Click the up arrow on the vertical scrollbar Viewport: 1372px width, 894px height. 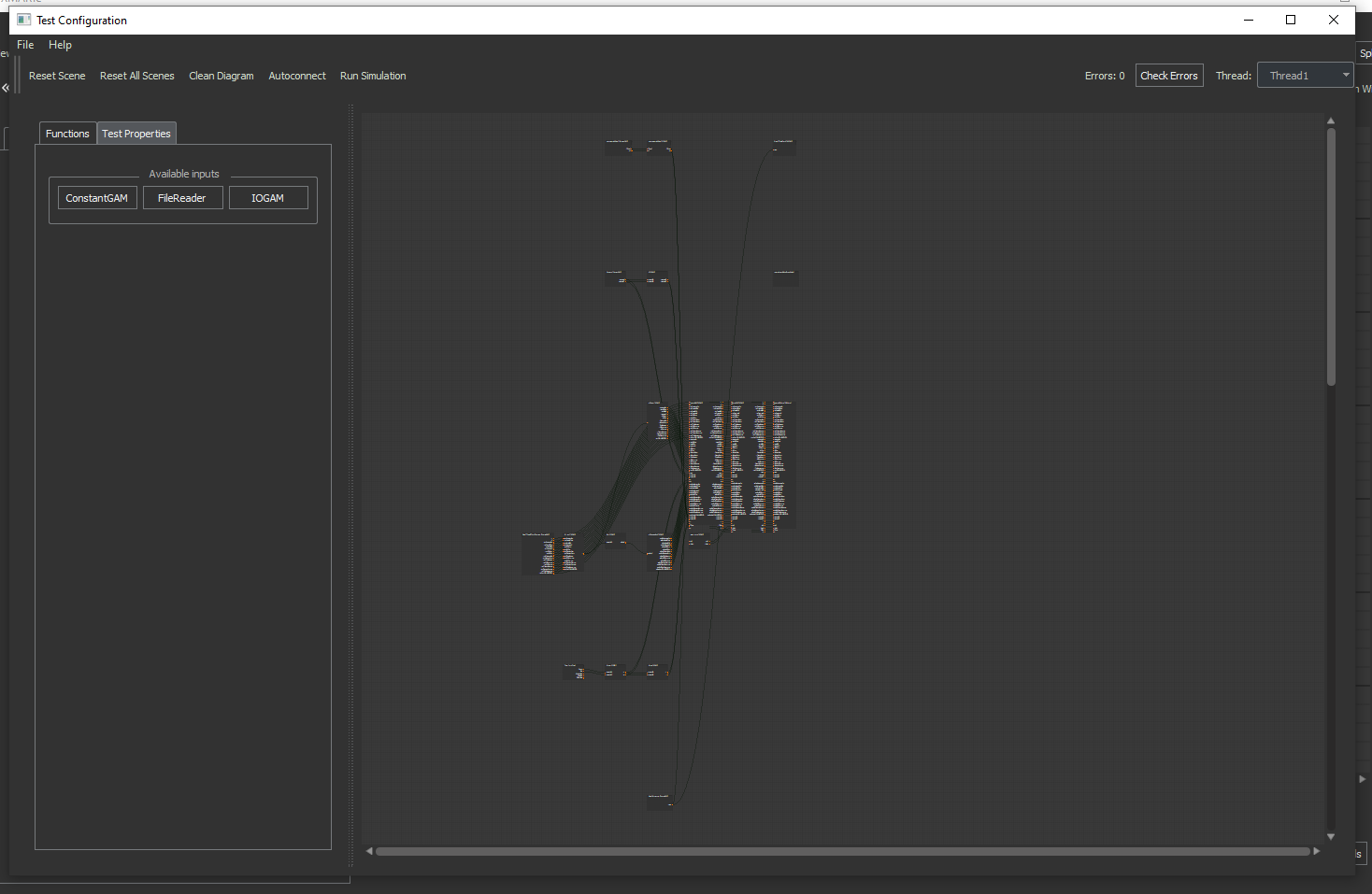[x=1330, y=120]
